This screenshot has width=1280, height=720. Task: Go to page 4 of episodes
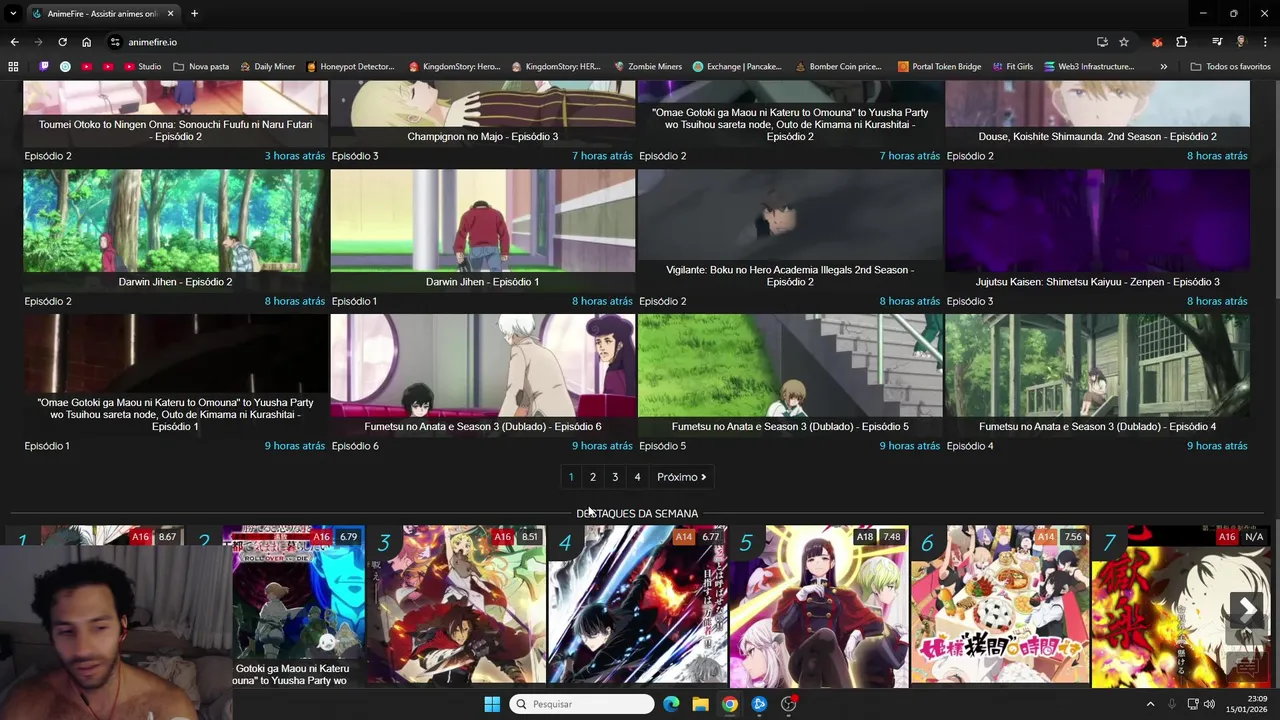(637, 477)
